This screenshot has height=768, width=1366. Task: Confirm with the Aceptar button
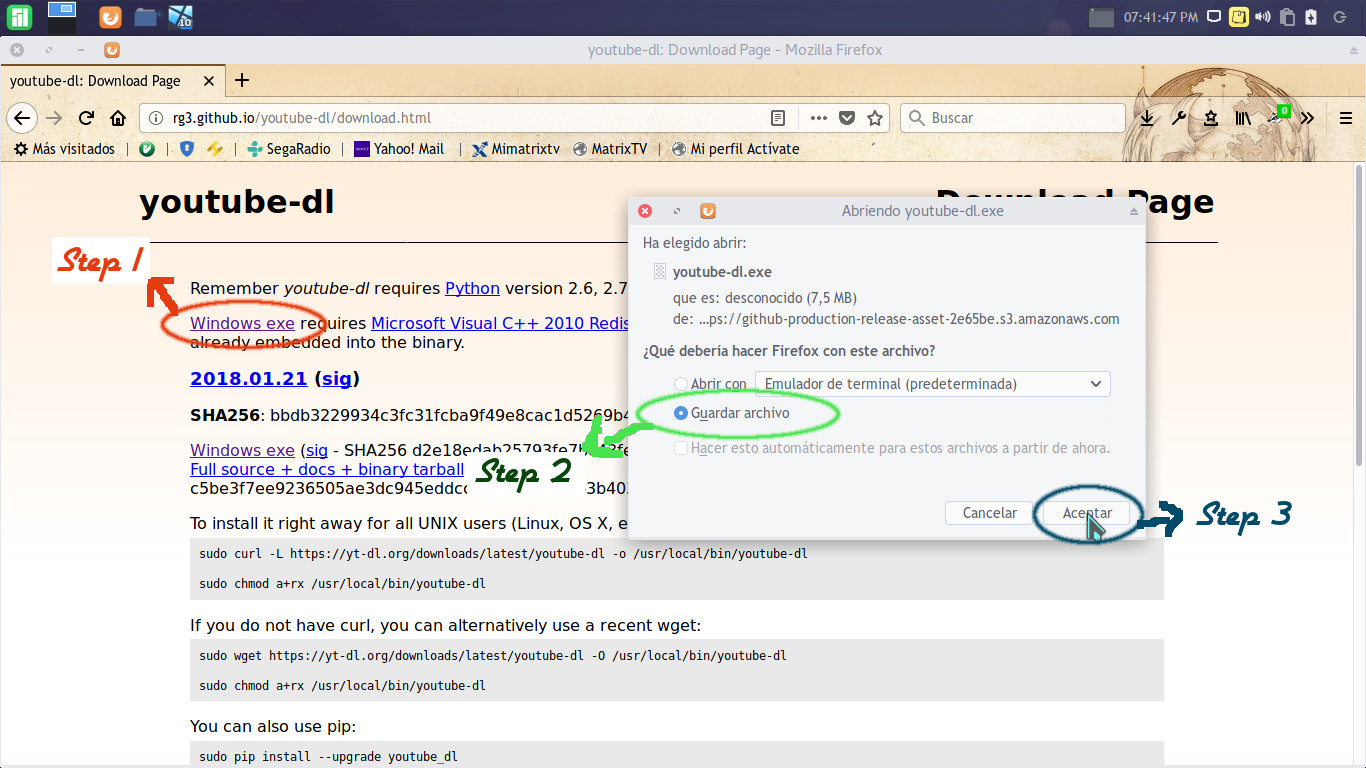point(1087,513)
